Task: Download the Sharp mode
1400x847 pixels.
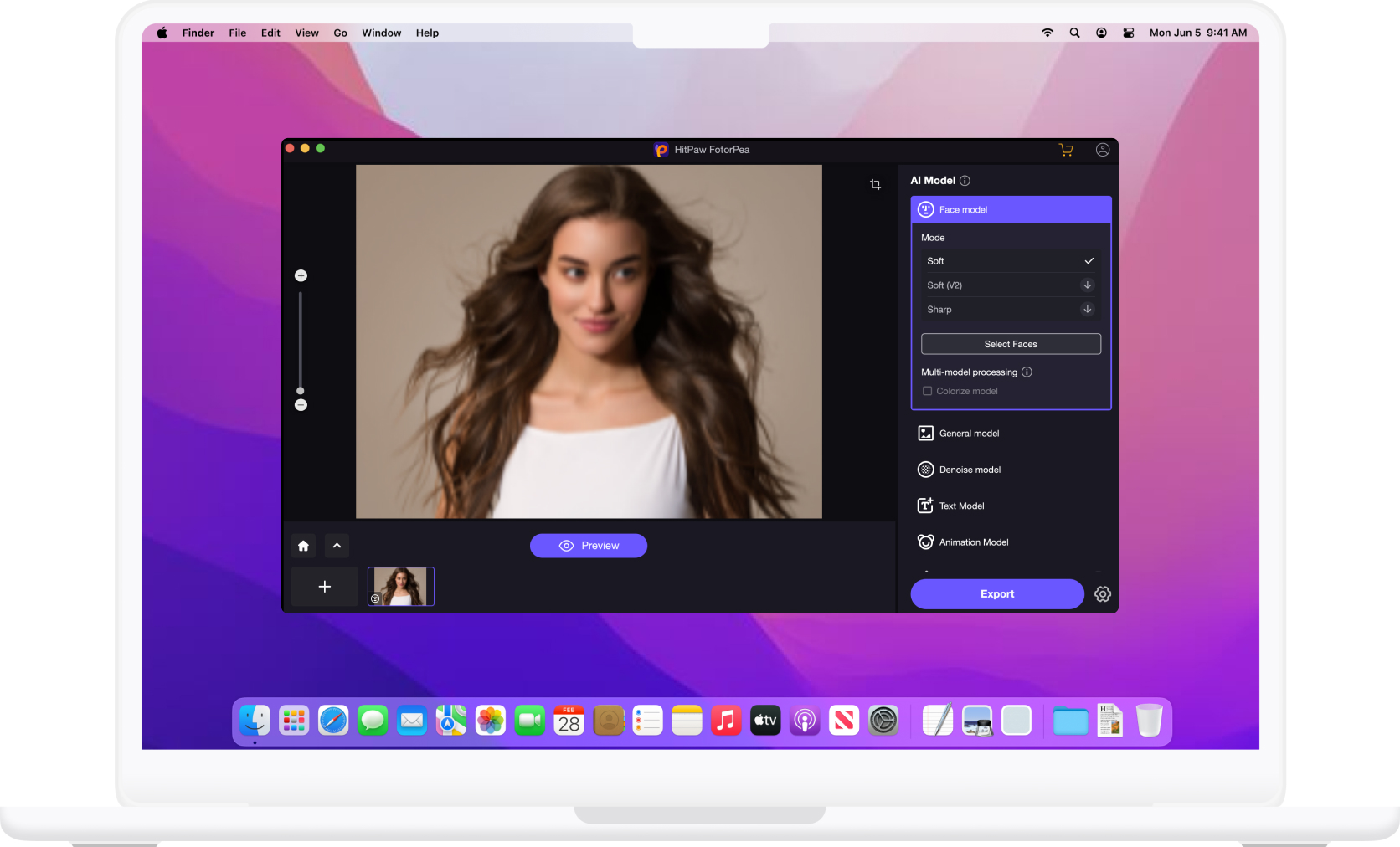Action: point(1087,309)
